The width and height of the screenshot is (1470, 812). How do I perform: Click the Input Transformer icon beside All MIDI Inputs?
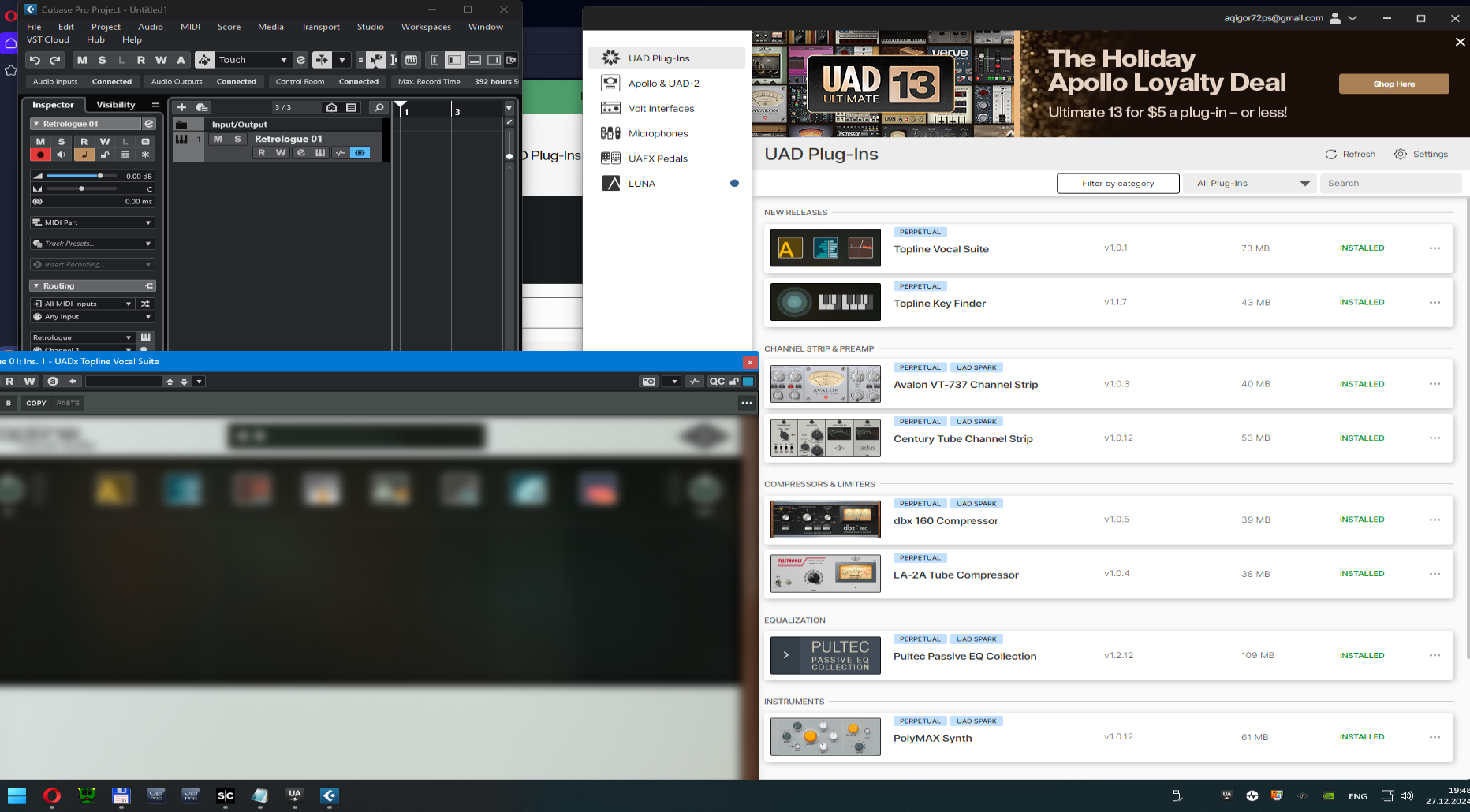(x=145, y=304)
